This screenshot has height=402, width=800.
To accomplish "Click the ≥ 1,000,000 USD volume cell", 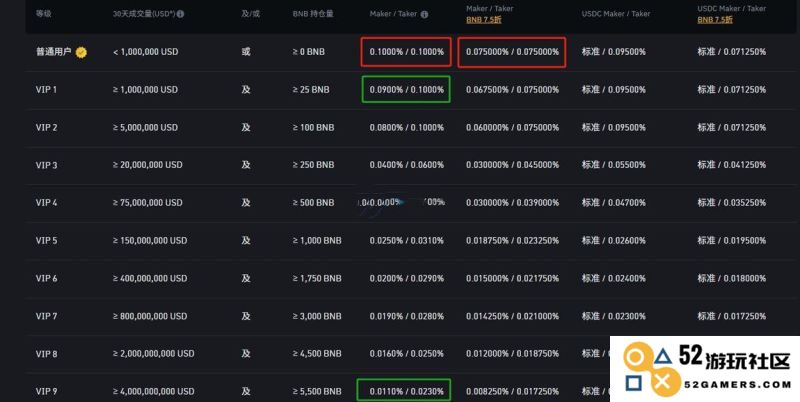I will pyautogui.click(x=145, y=89).
